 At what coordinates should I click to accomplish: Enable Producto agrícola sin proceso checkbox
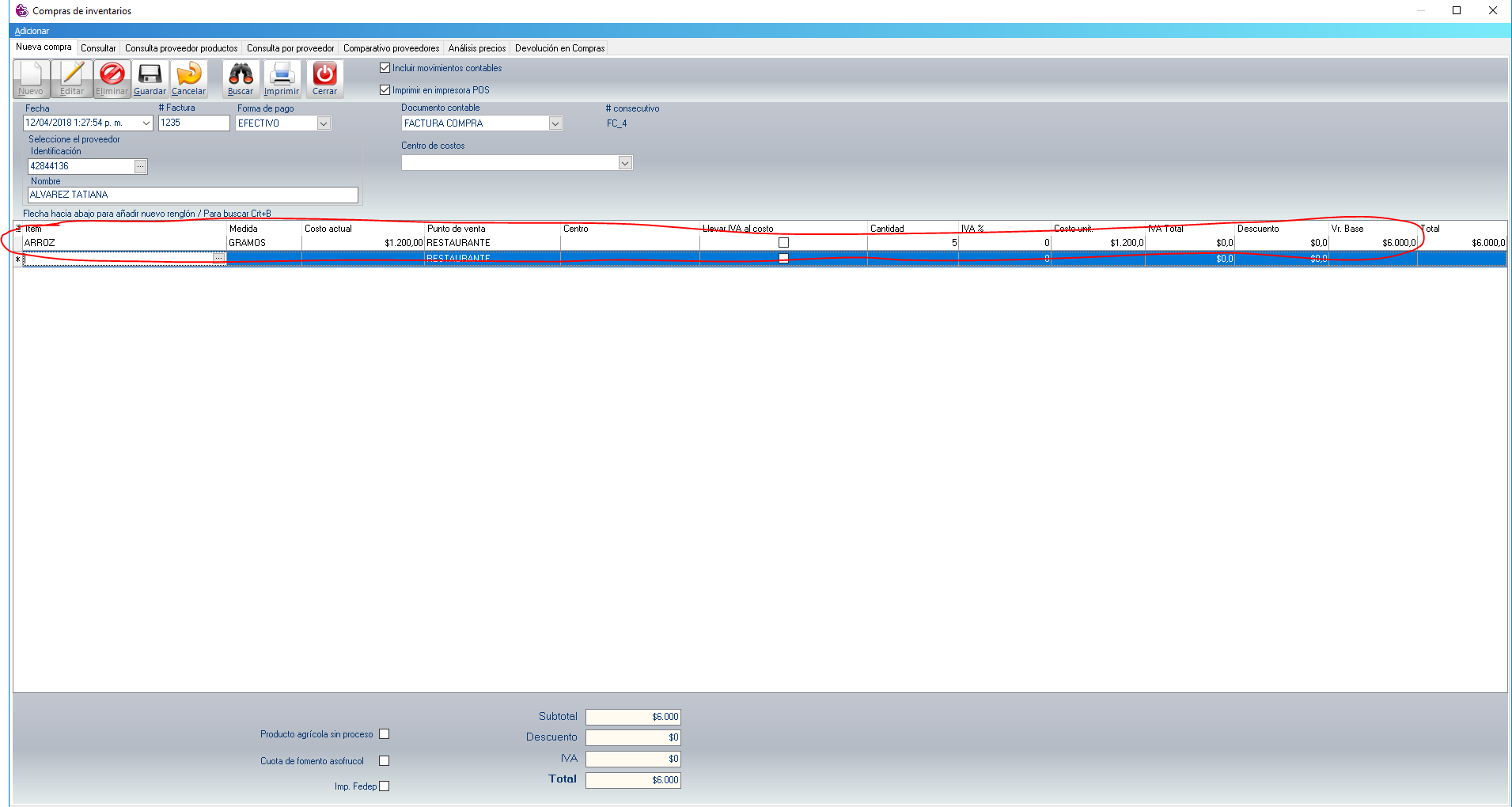click(384, 734)
